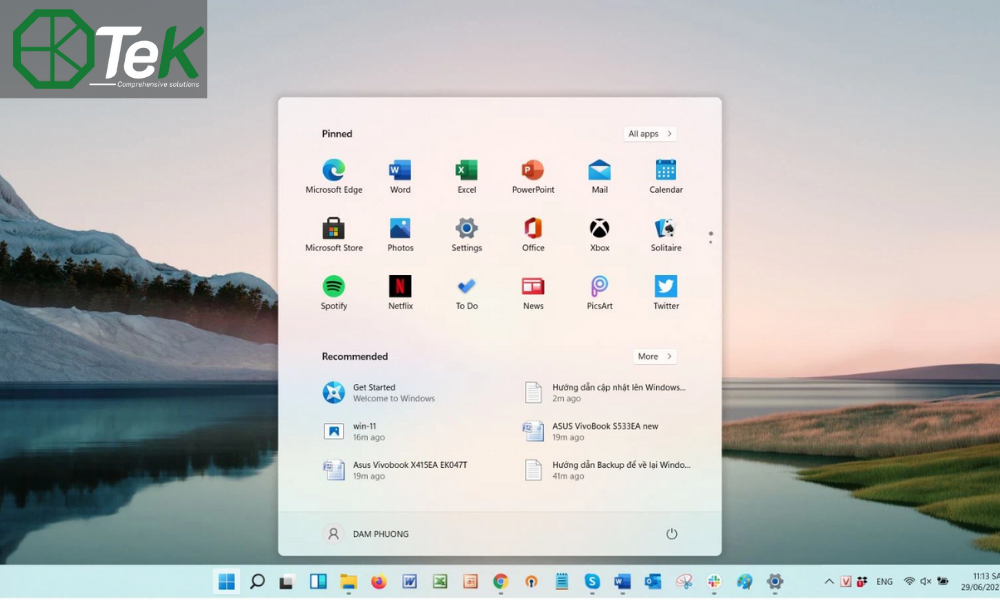Click the ENG language indicator

pos(884,582)
